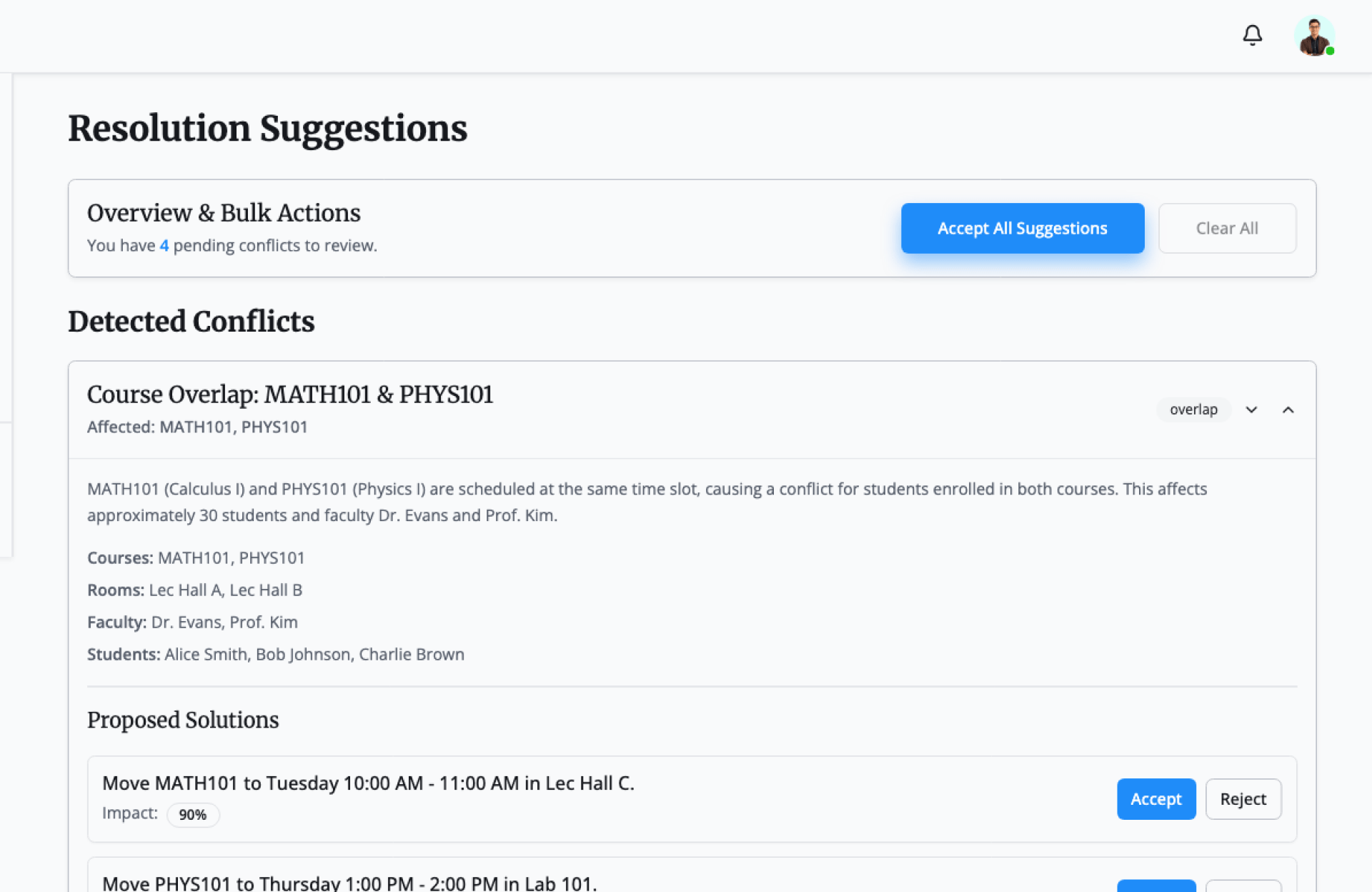Reject the MATH101 Tuesday move

pos(1243,799)
